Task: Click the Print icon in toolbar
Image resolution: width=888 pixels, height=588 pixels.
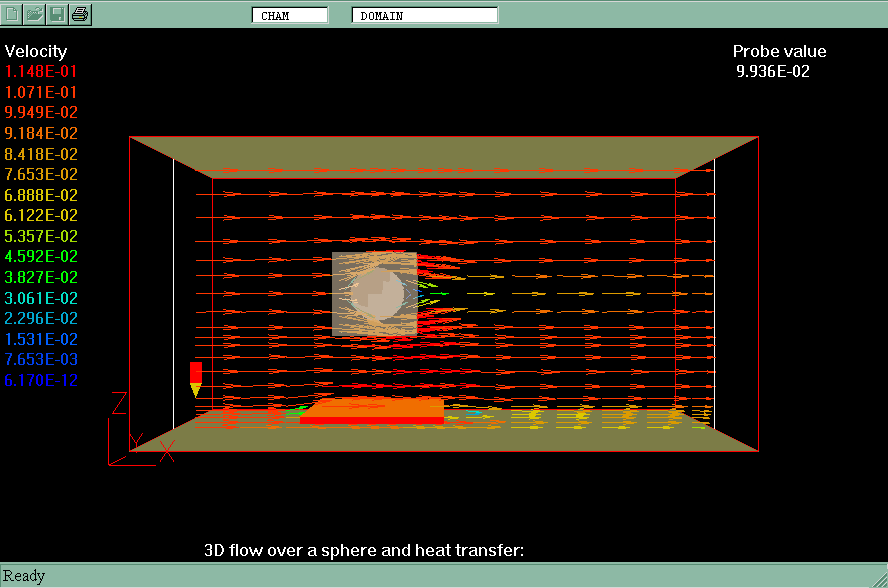Action: coord(80,14)
